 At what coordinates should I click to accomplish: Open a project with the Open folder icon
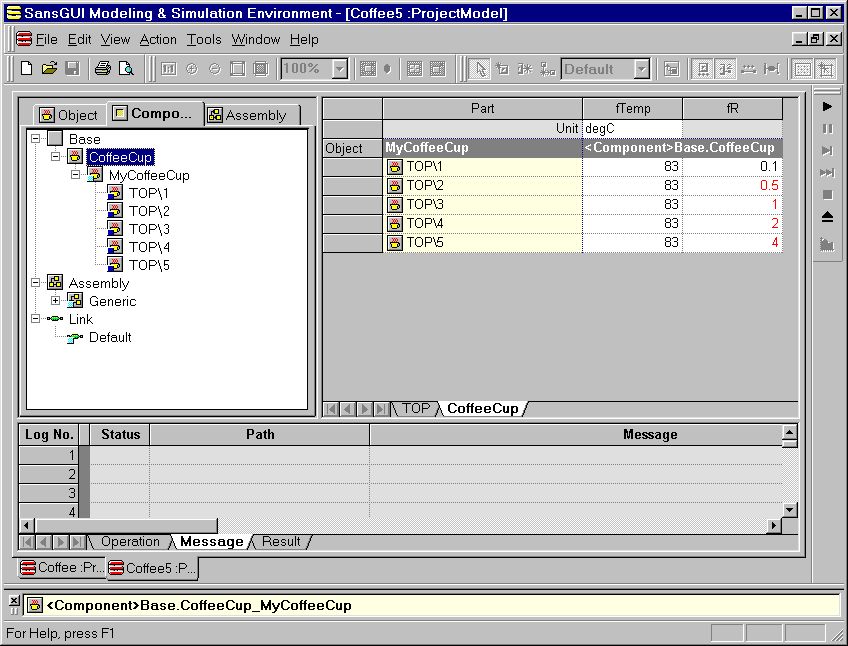pyautogui.click(x=49, y=69)
